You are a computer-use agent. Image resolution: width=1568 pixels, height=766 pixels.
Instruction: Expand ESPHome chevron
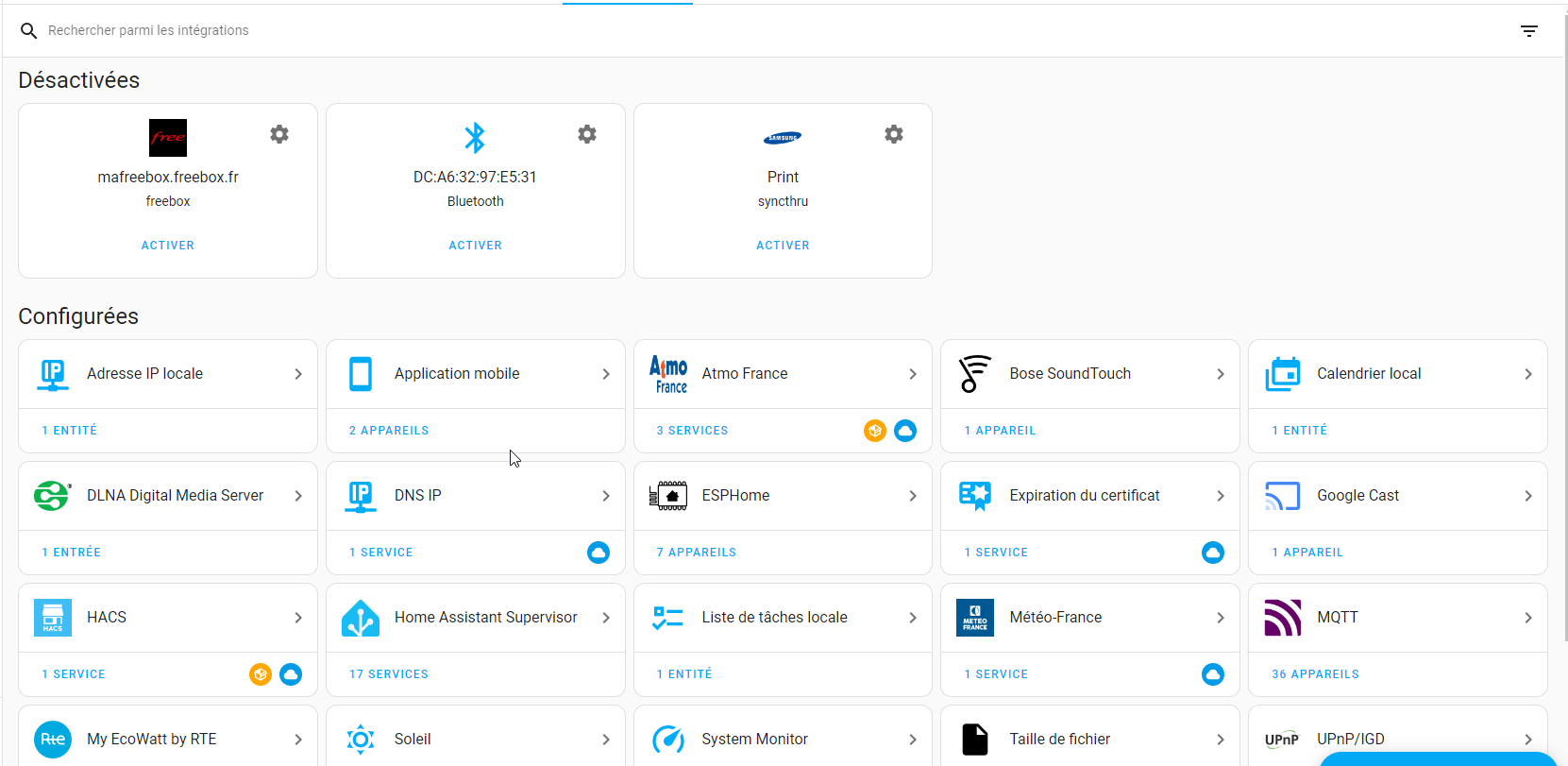(x=913, y=496)
